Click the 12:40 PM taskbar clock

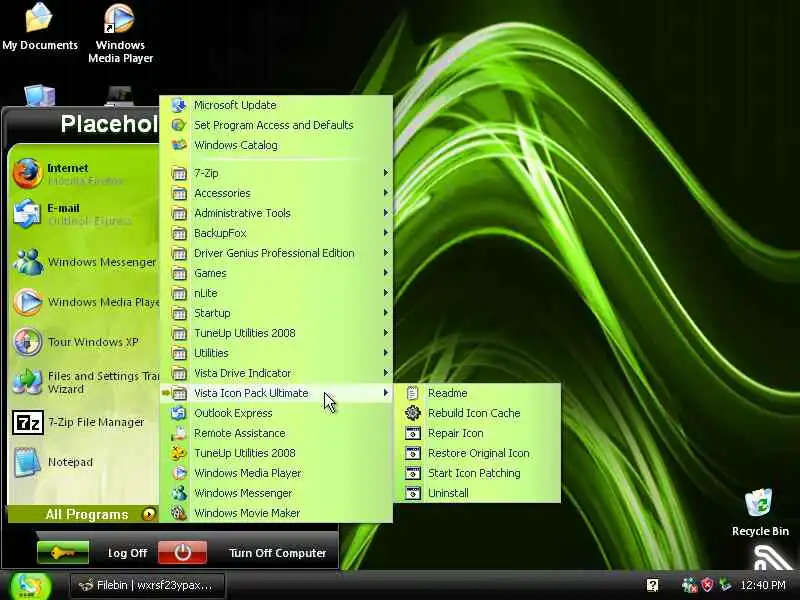(763, 585)
